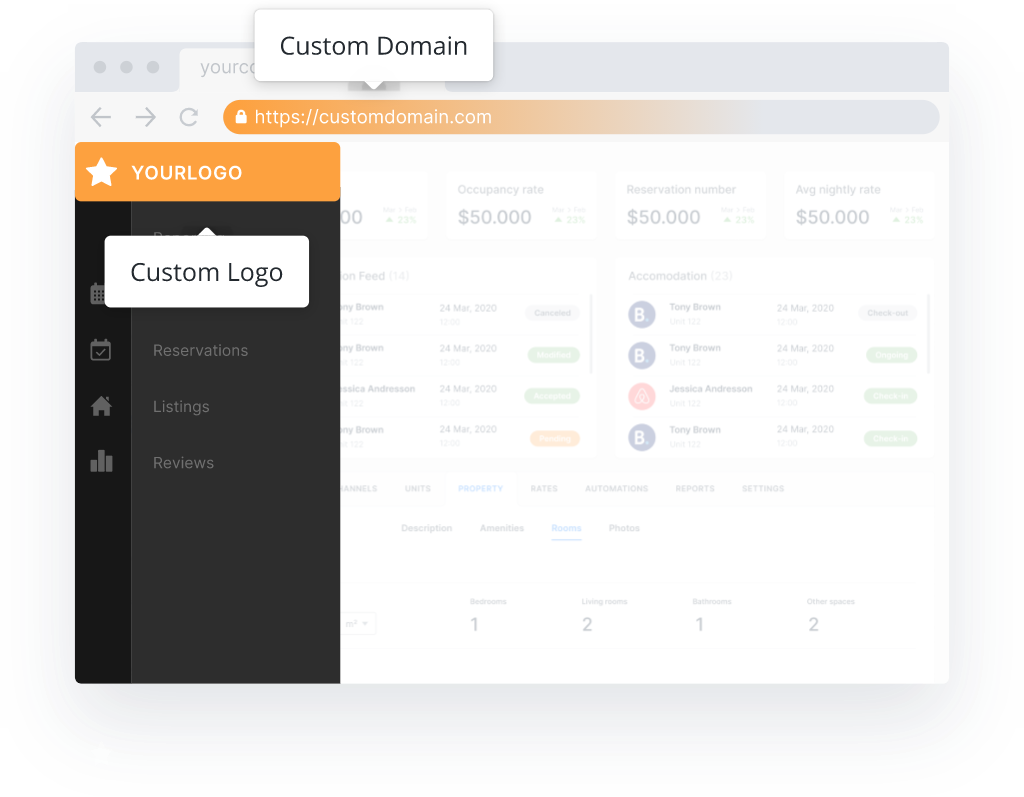Expand the m² unit dropdown
The width and height of the screenshot is (1024, 797).
coord(358,623)
